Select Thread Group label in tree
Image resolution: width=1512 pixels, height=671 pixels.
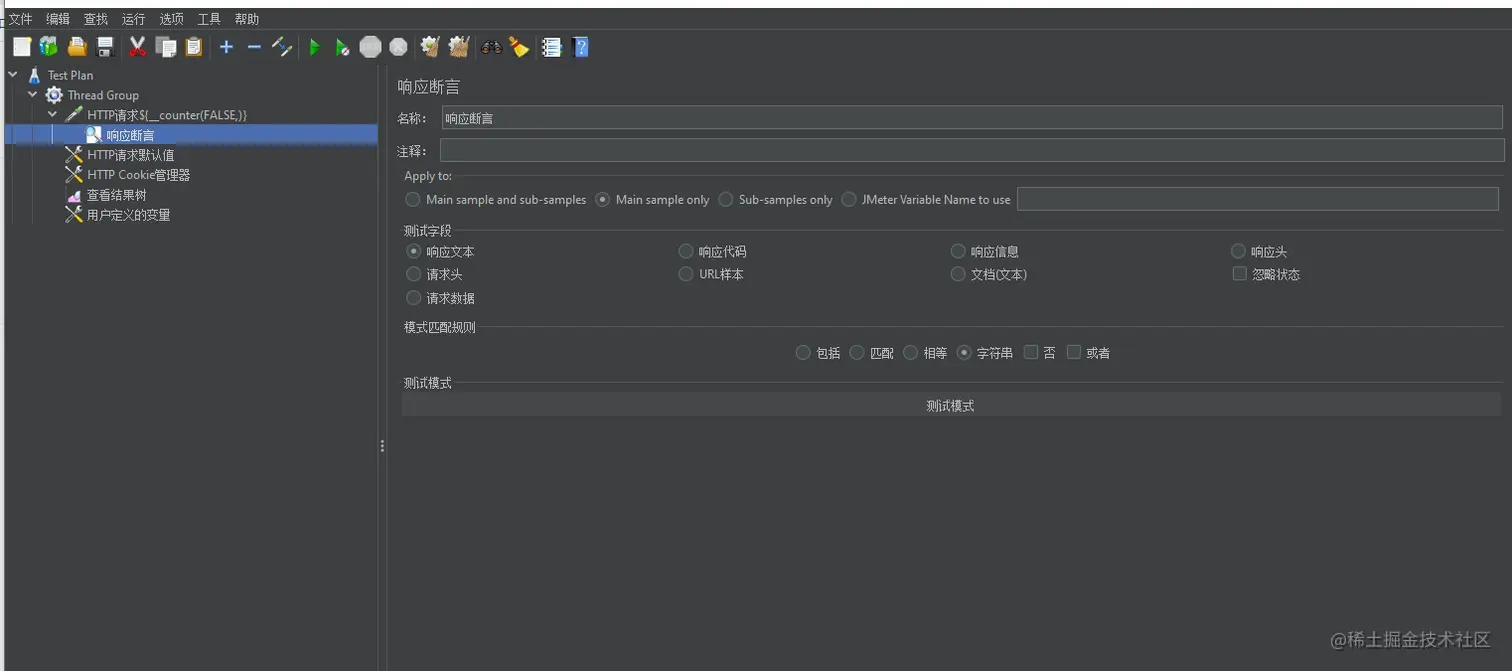(x=103, y=95)
